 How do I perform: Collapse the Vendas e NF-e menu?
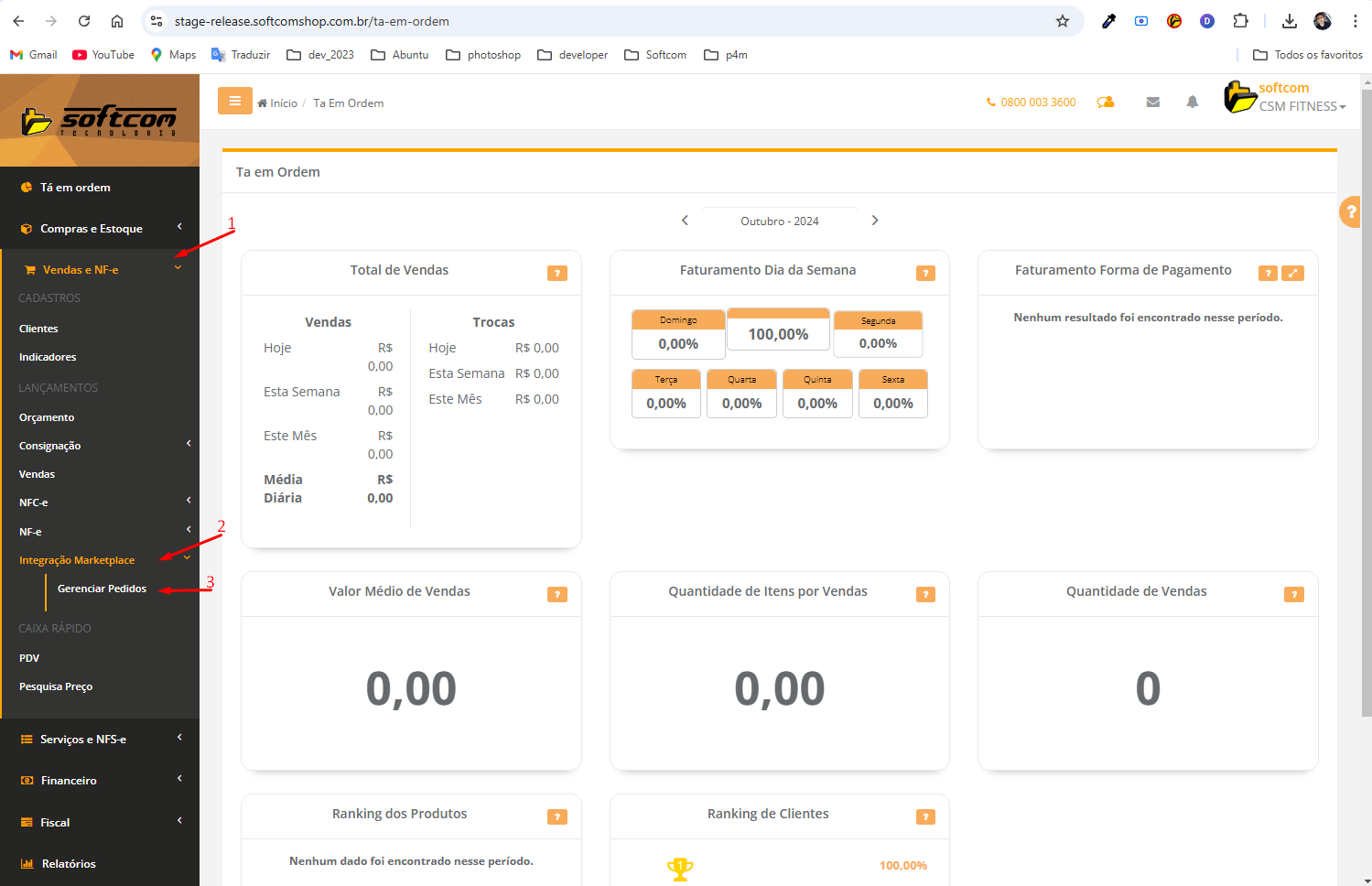(x=81, y=270)
